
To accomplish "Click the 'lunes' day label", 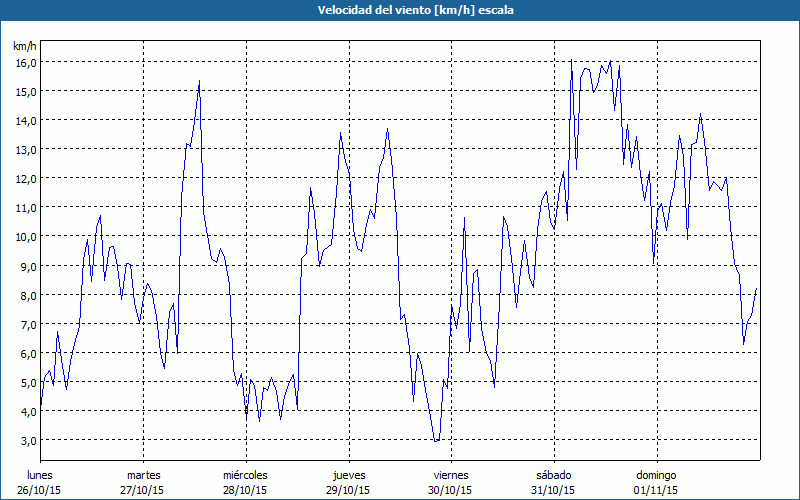I will point(41,475).
